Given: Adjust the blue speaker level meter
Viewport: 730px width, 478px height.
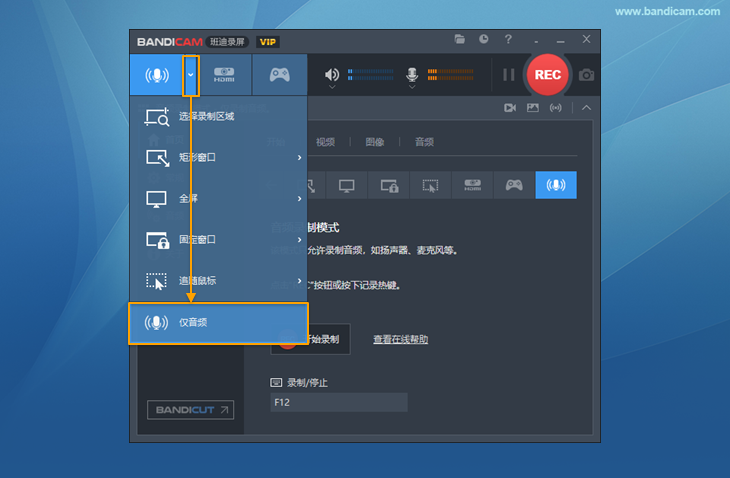Looking at the screenshot, I should (371, 74).
